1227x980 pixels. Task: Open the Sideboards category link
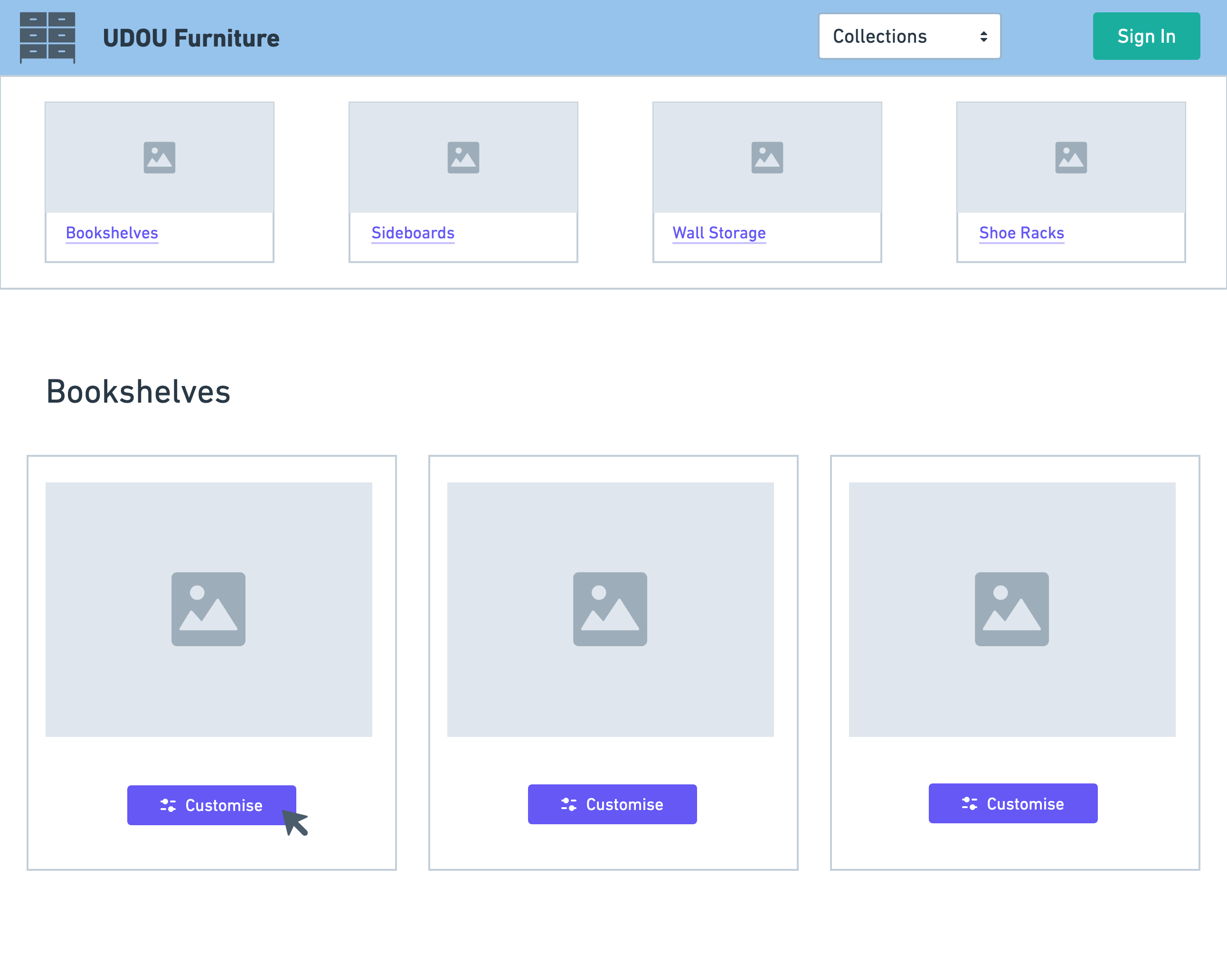413,233
